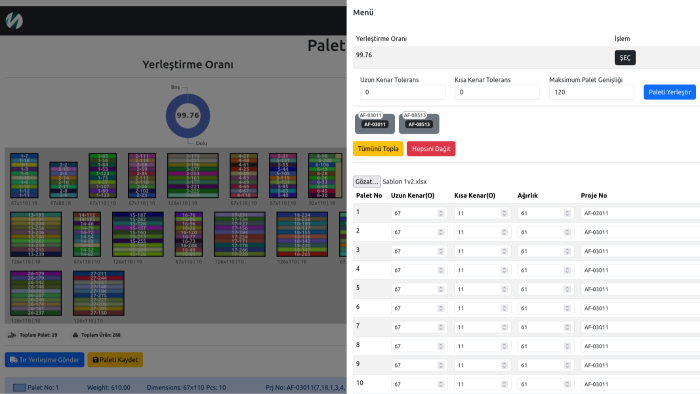
Task: Click the ŞEÇ button
Action: 625,58
